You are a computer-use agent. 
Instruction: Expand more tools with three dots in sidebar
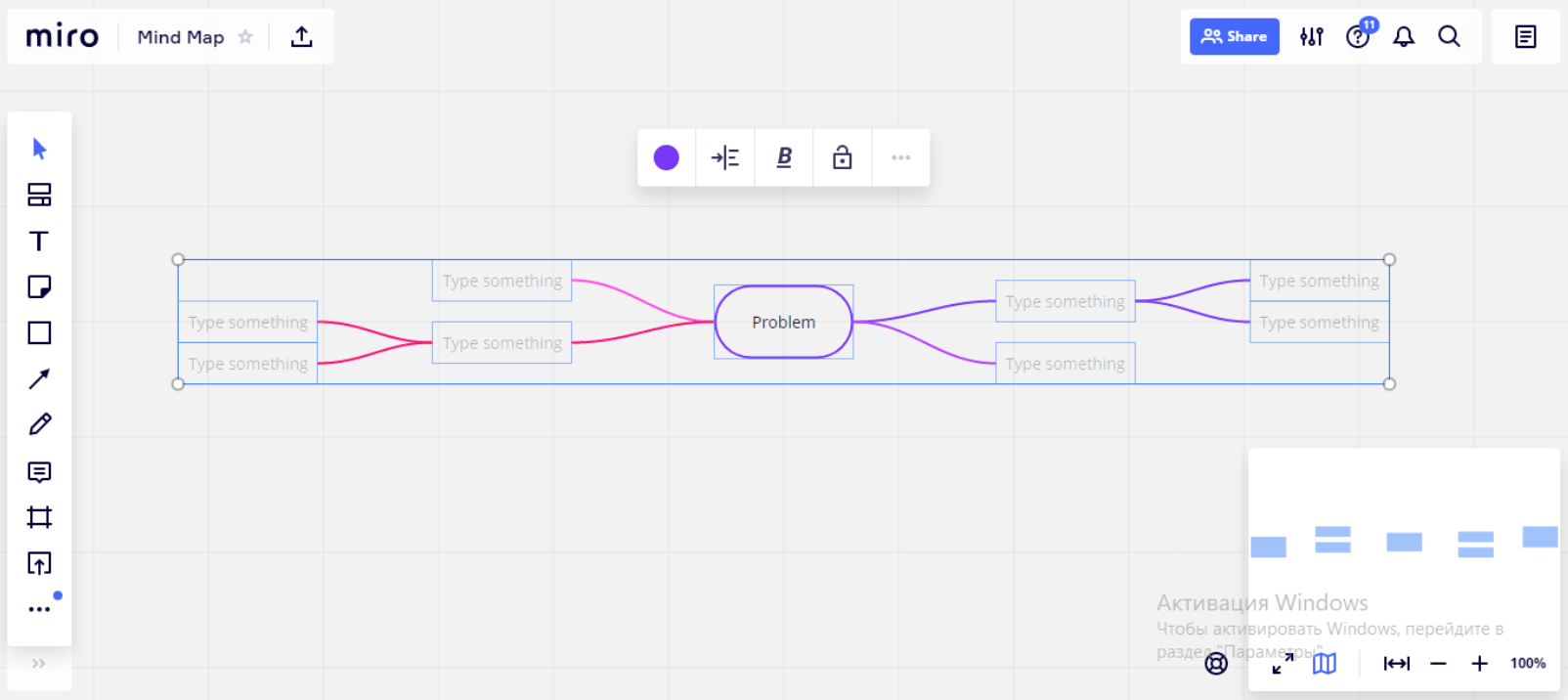[x=39, y=609]
